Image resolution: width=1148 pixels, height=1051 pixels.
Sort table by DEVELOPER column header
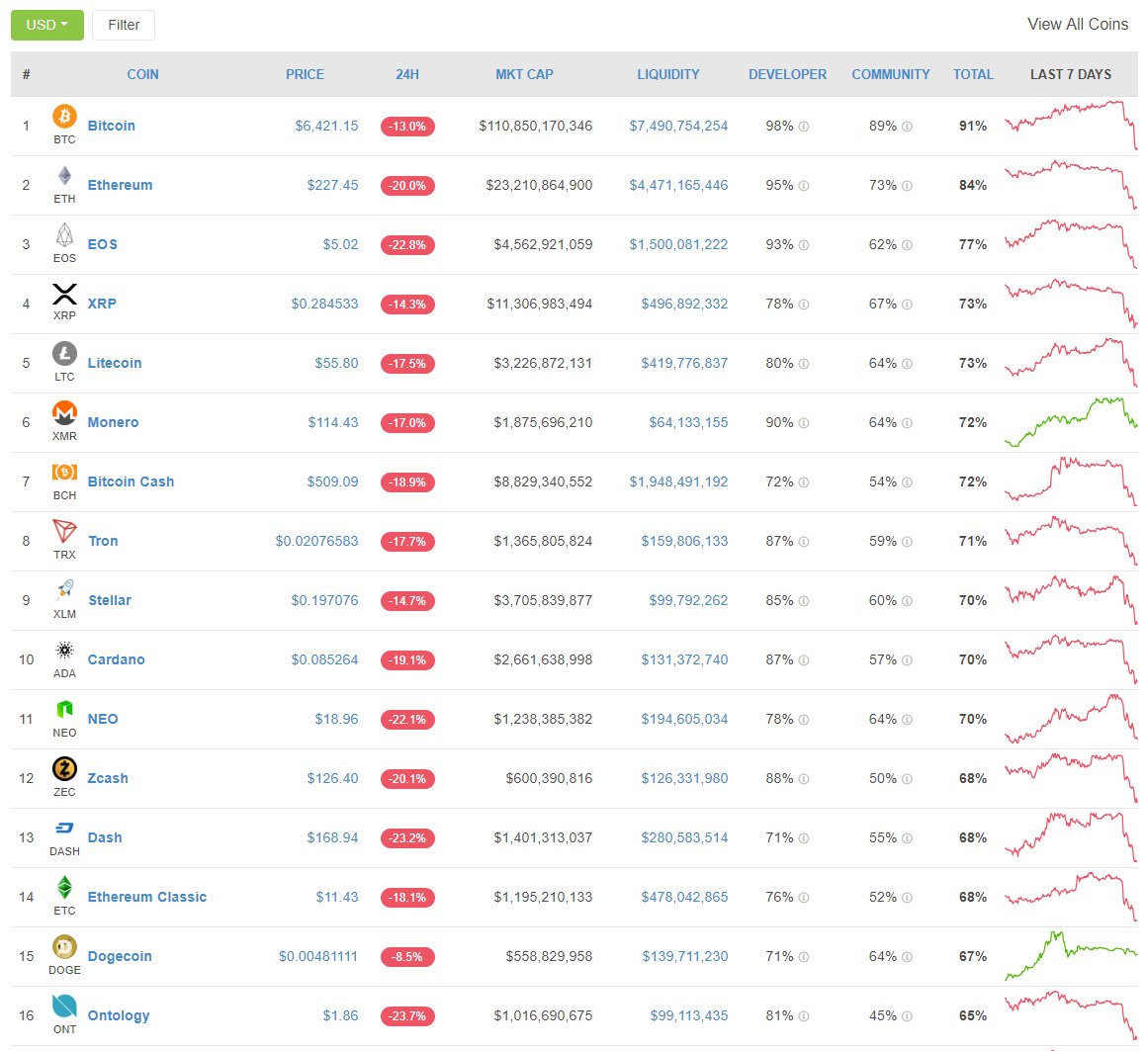[787, 75]
